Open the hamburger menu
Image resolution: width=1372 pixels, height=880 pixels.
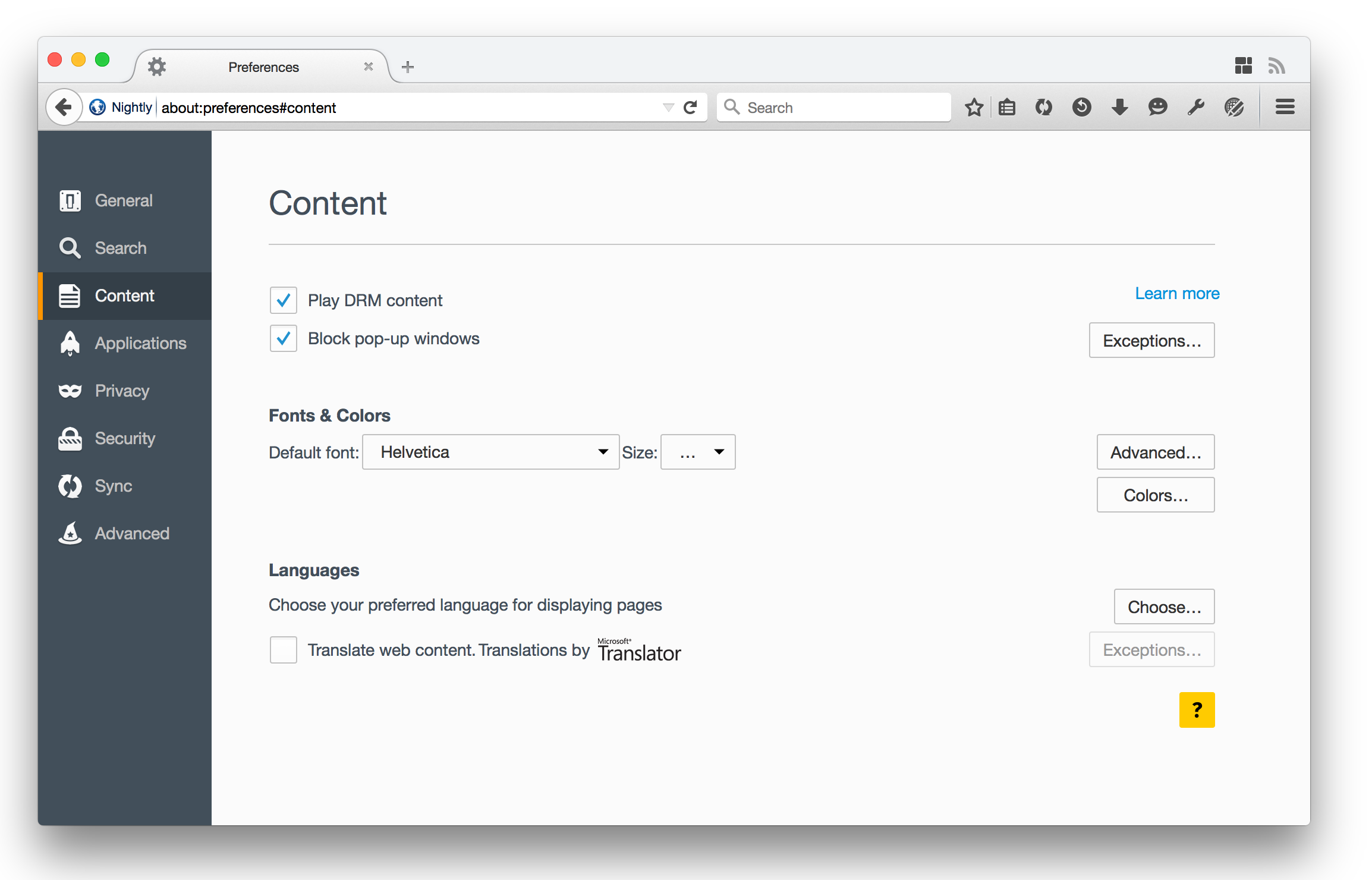point(1285,108)
